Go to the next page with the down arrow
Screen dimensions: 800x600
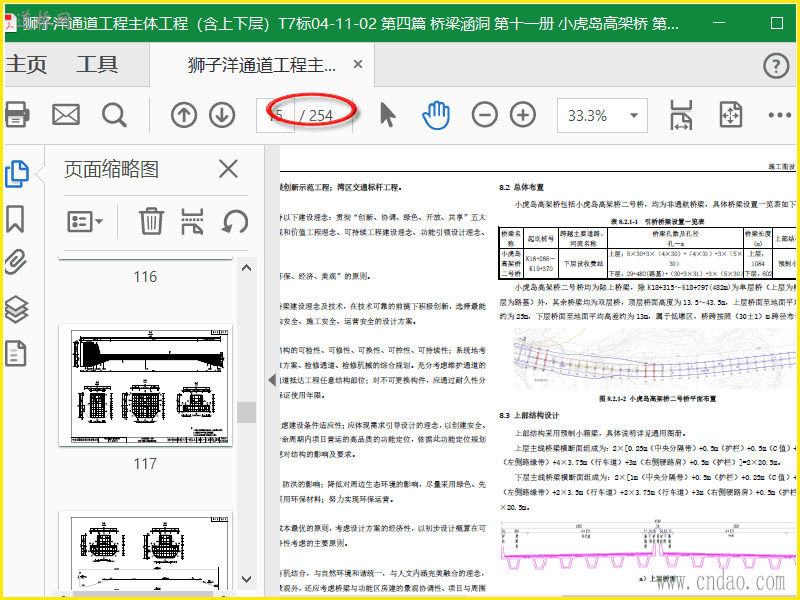point(222,115)
